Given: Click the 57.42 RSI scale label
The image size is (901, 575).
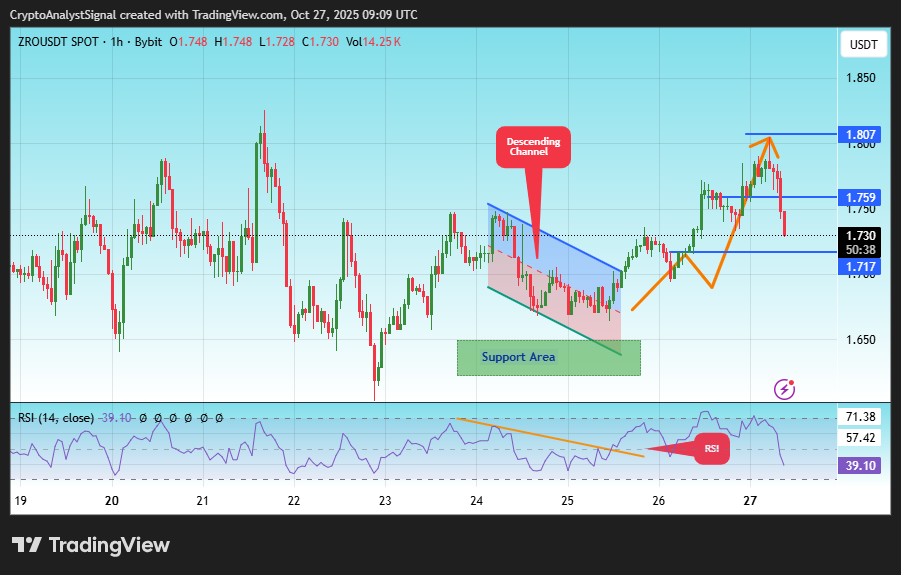Looking at the screenshot, I should (860, 438).
